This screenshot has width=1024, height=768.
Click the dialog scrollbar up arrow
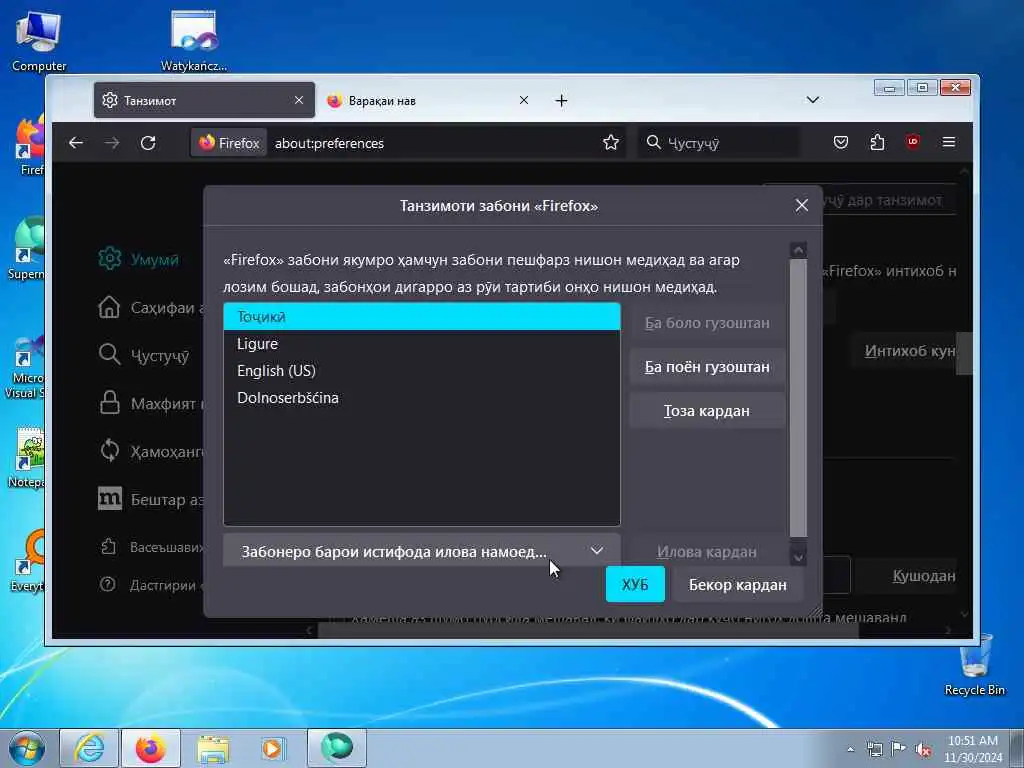point(798,250)
